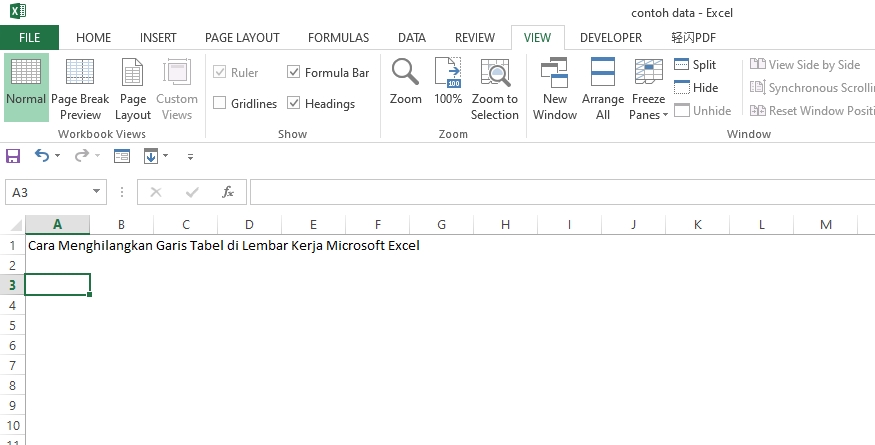Switch to Page Layout view
875x445 pixels.
133,89
